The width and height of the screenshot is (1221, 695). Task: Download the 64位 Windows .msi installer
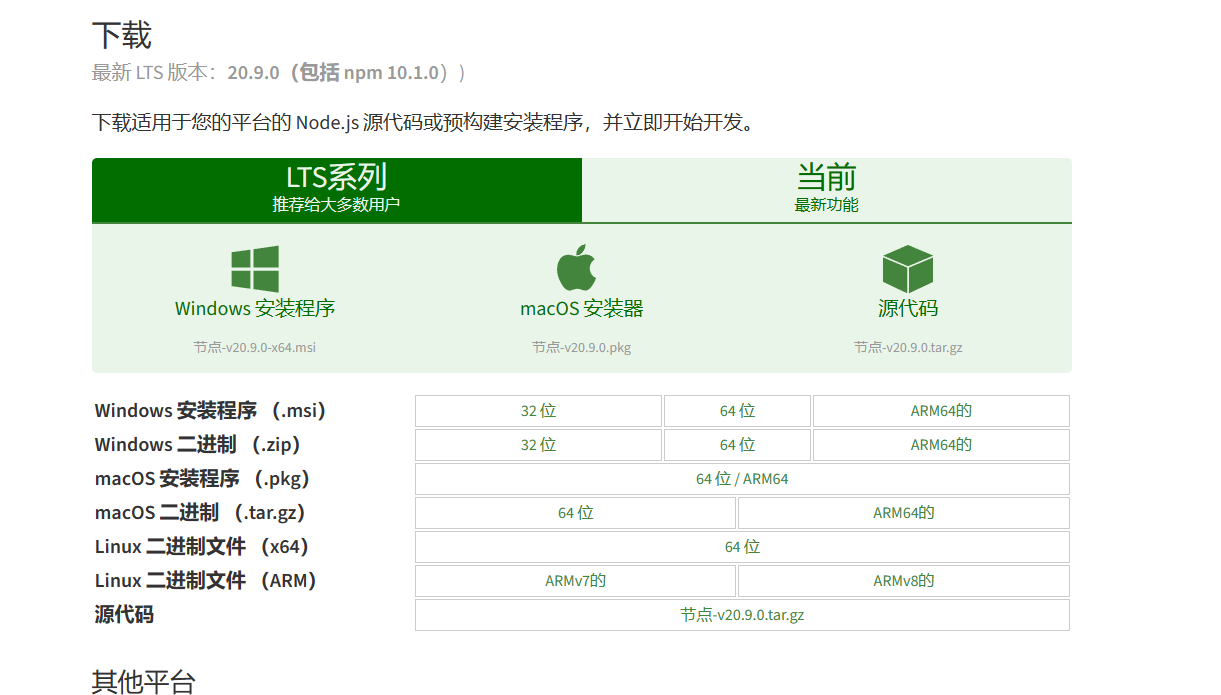[737, 411]
